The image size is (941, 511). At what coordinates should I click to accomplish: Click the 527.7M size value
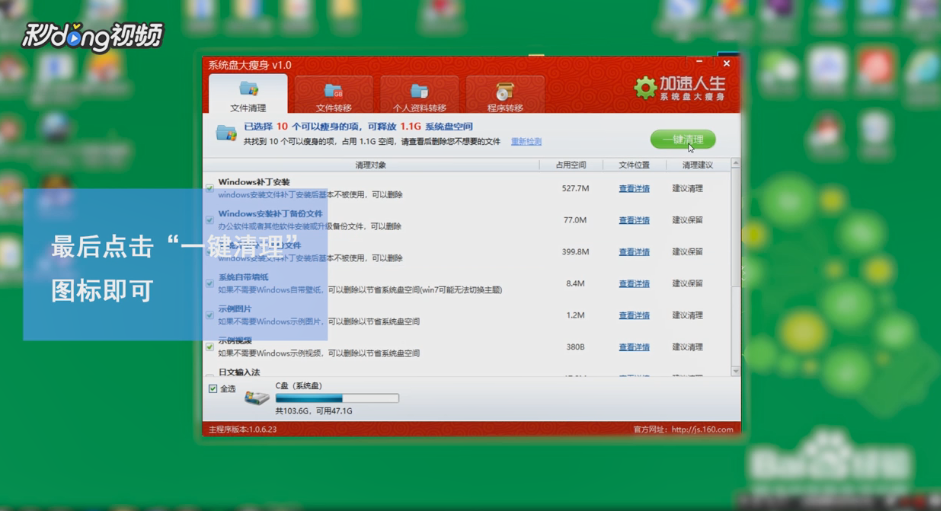click(576, 189)
